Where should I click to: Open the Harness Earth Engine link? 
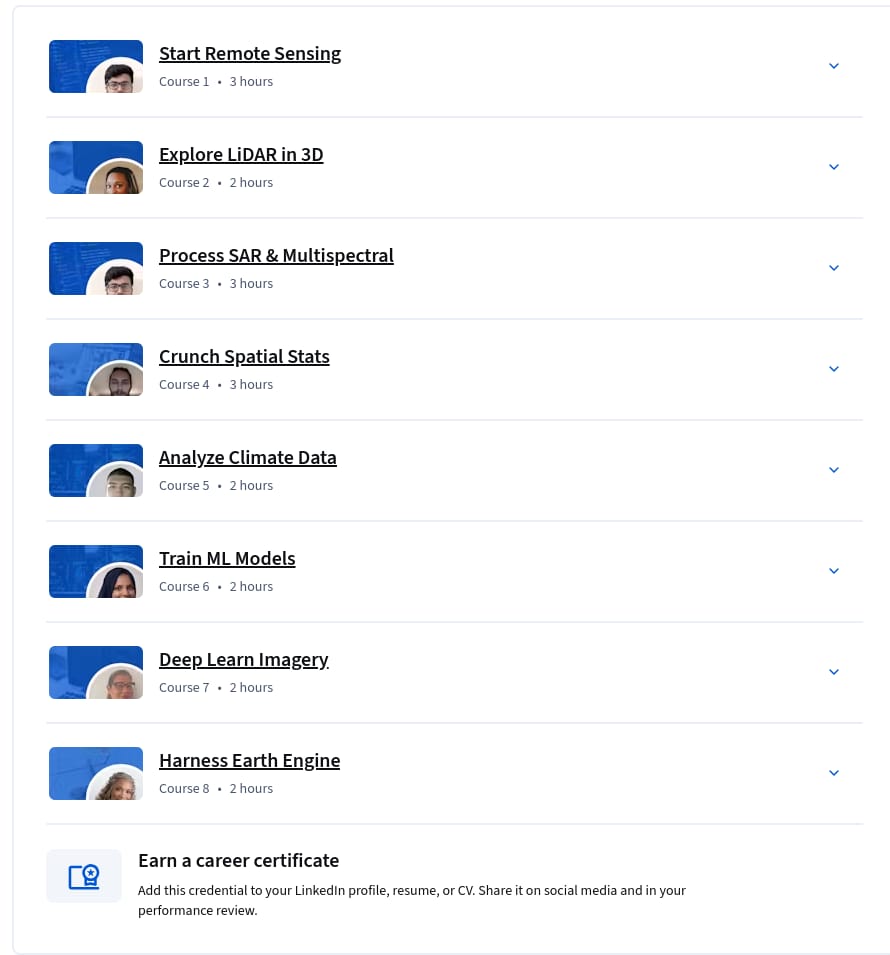pyautogui.click(x=250, y=761)
